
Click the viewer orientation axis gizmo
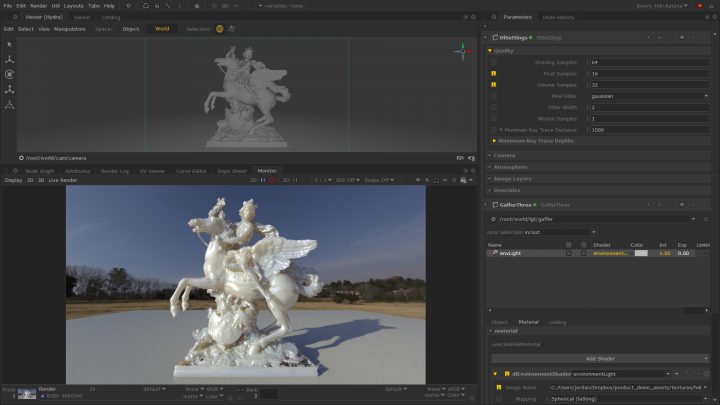coord(462,49)
